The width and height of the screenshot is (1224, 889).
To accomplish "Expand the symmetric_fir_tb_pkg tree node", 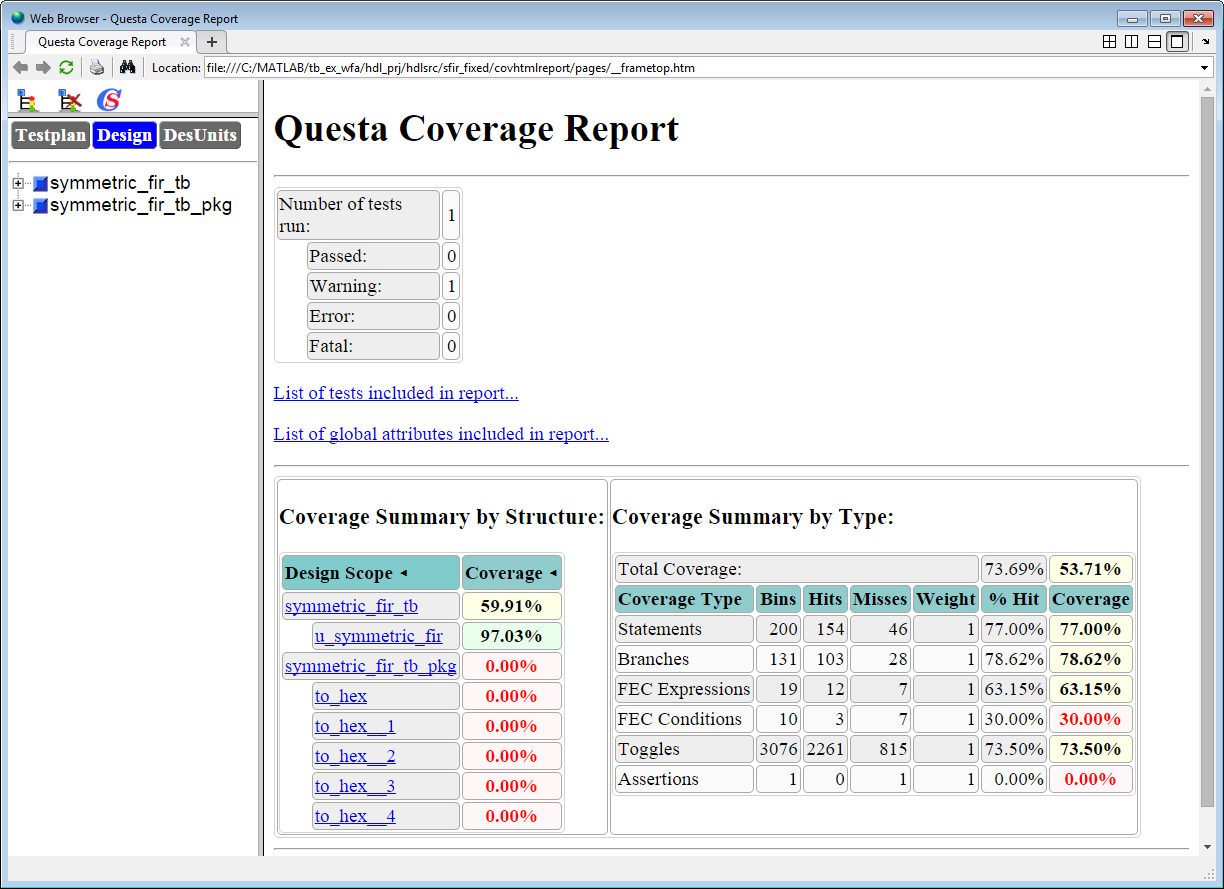I will 18,205.
